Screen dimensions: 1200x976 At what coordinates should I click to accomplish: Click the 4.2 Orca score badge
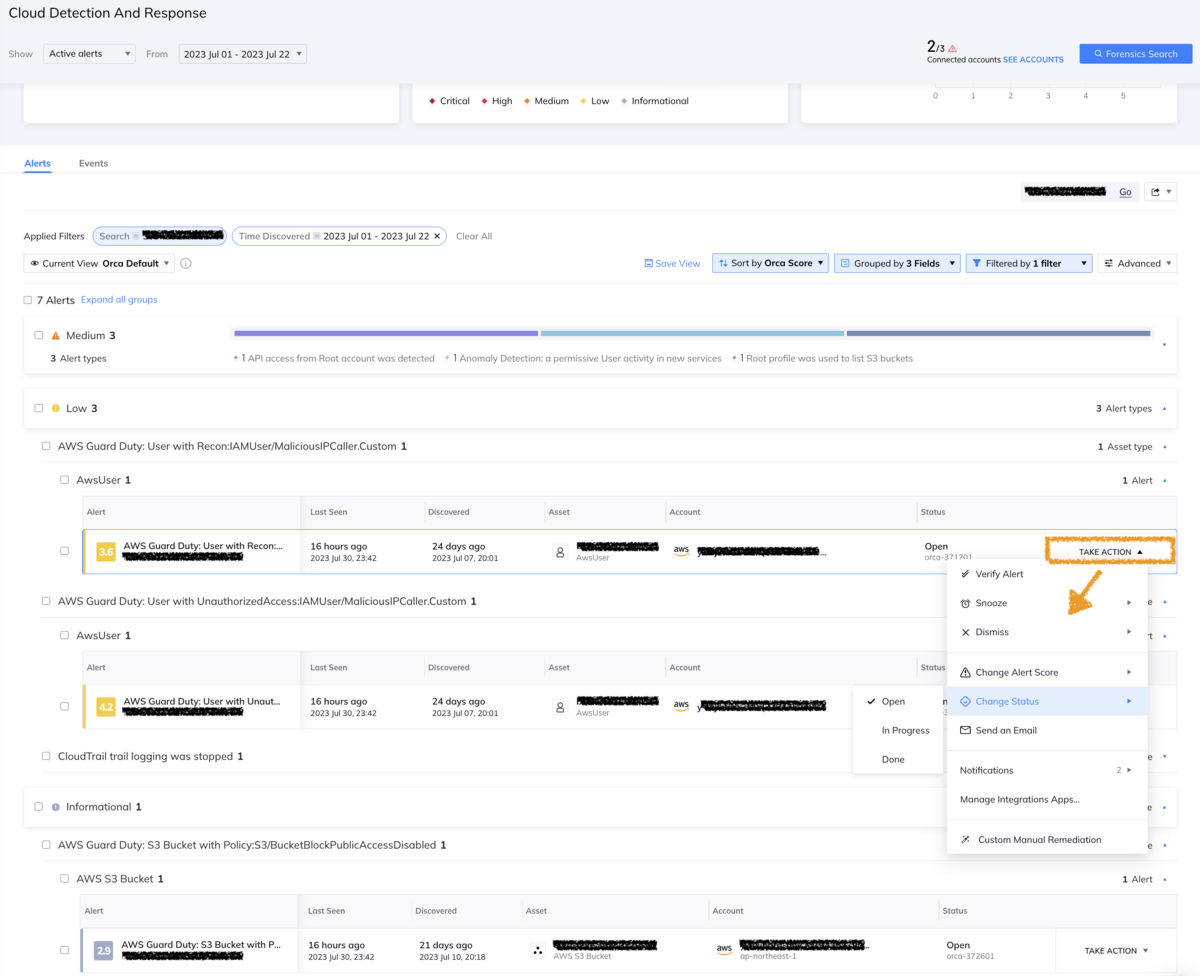[x=106, y=706]
